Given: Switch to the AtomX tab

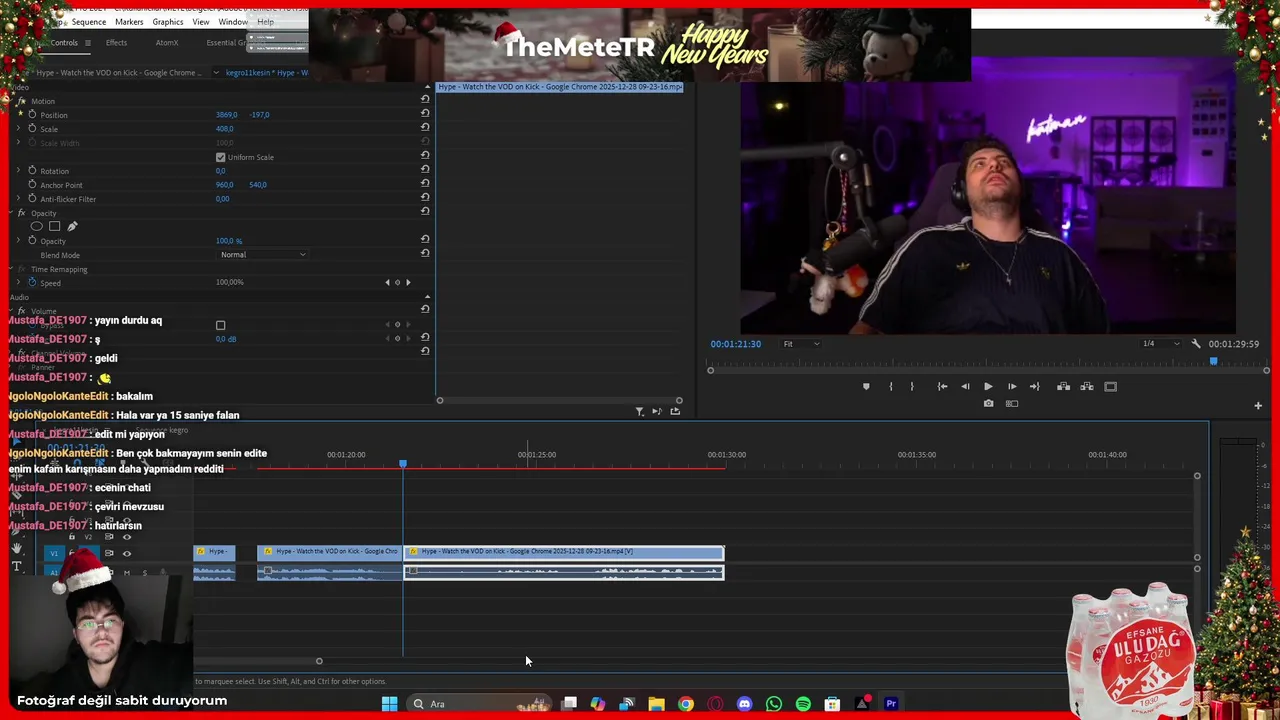Looking at the screenshot, I should 167,43.
